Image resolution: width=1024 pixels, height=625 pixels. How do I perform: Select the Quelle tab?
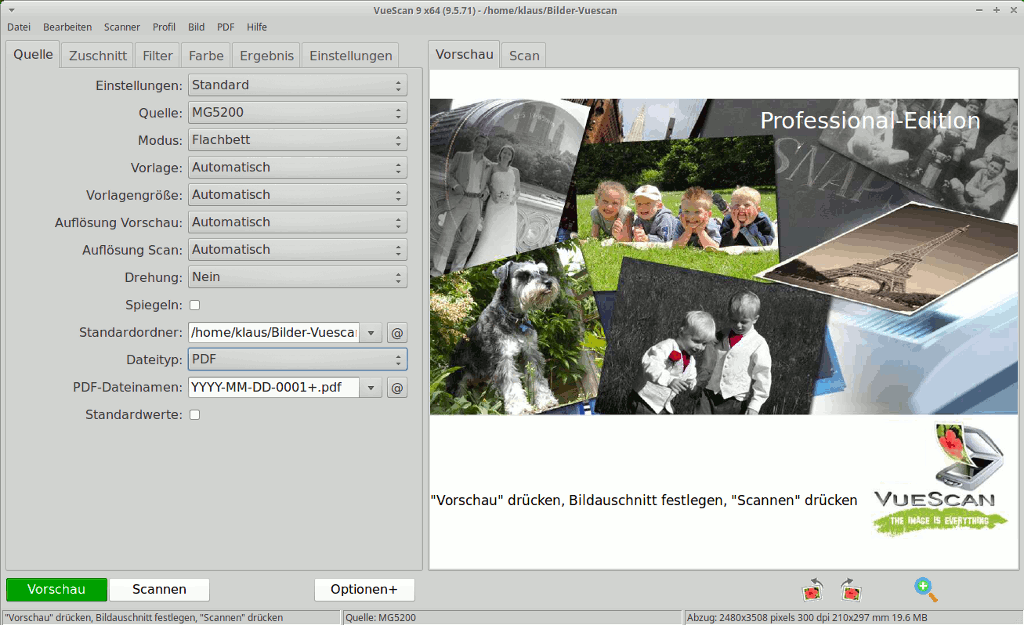33,54
